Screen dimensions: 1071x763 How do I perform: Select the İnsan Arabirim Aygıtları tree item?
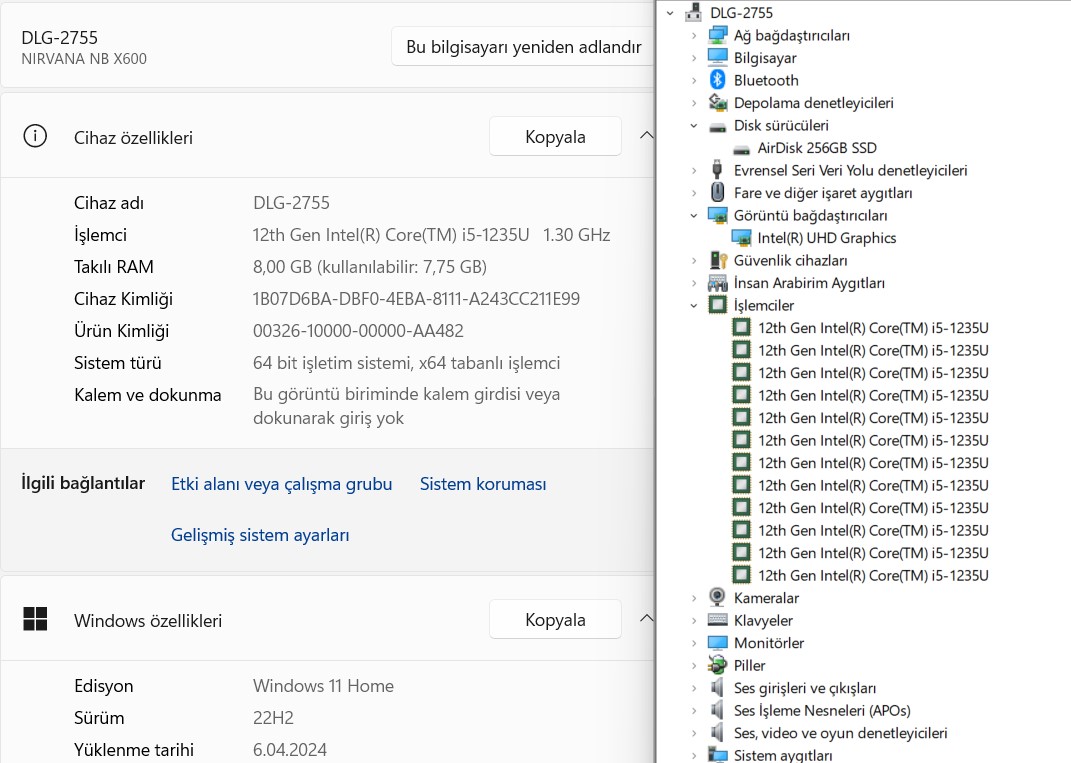coord(809,283)
